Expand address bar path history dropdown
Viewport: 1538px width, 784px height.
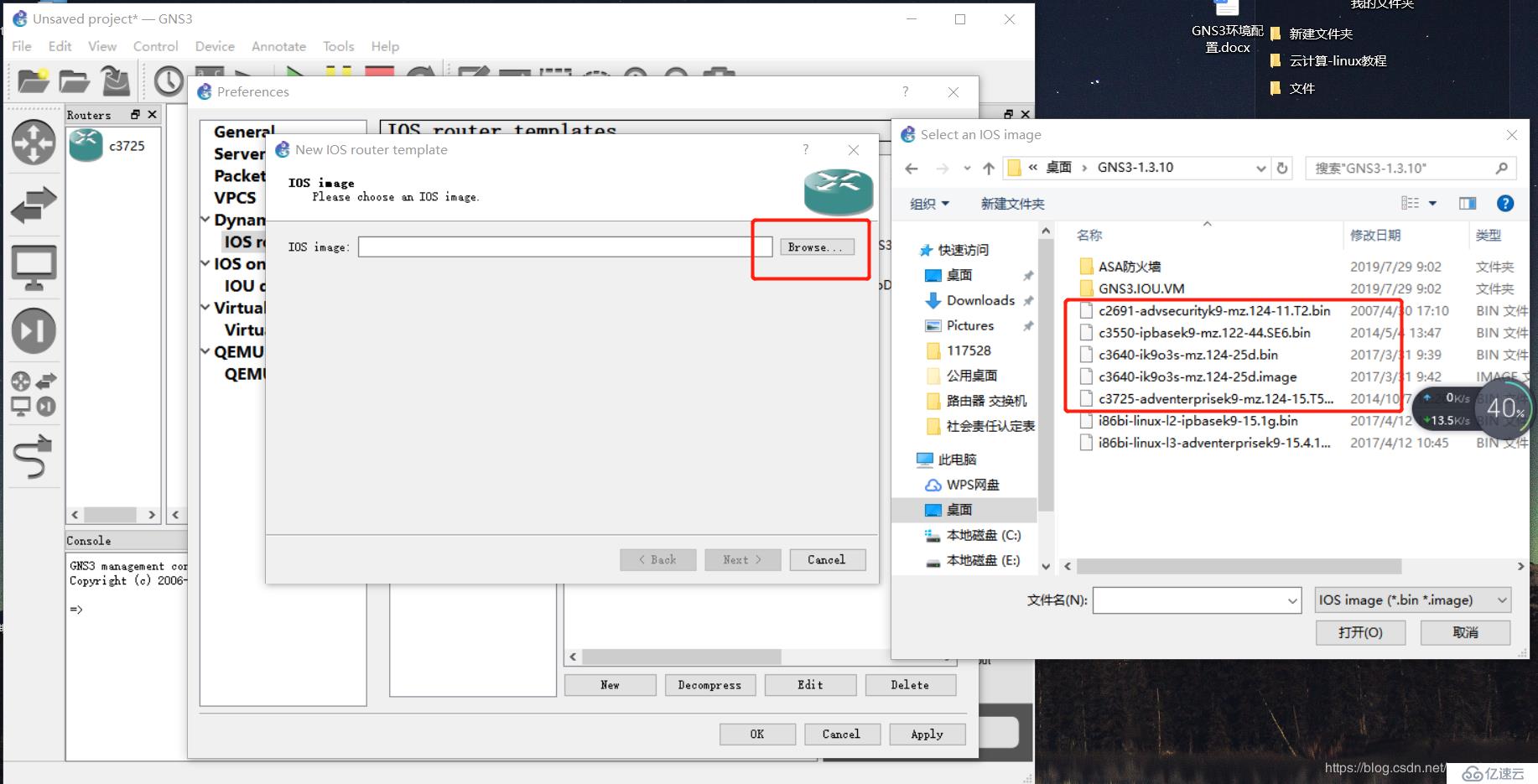pyautogui.click(x=1260, y=169)
